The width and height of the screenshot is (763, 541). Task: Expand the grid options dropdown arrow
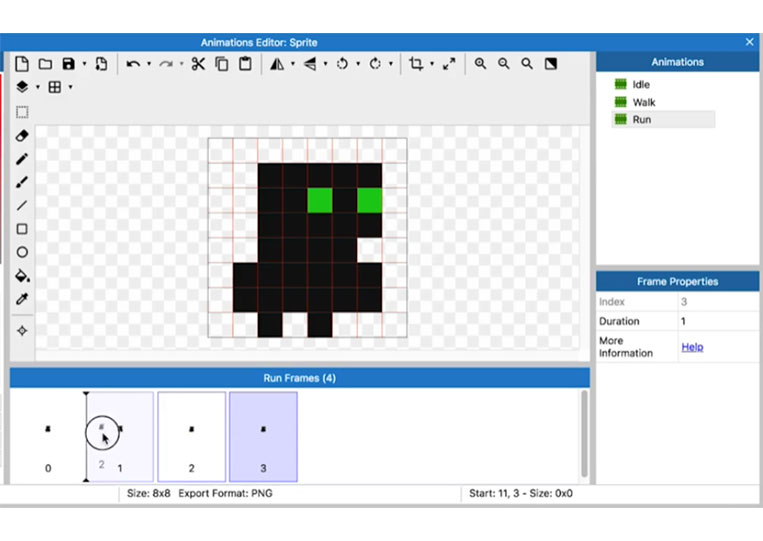(70, 87)
